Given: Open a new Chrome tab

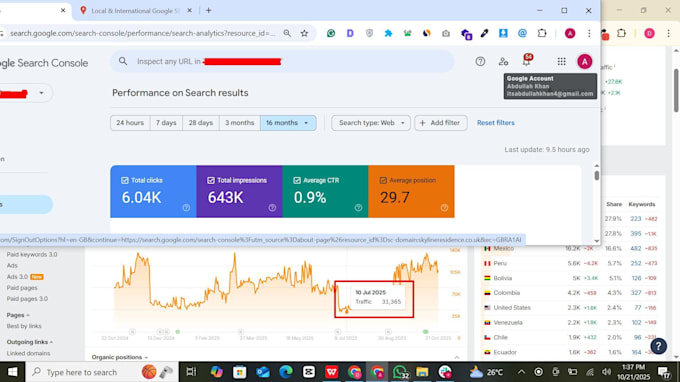Looking at the screenshot, I should coord(209,10).
